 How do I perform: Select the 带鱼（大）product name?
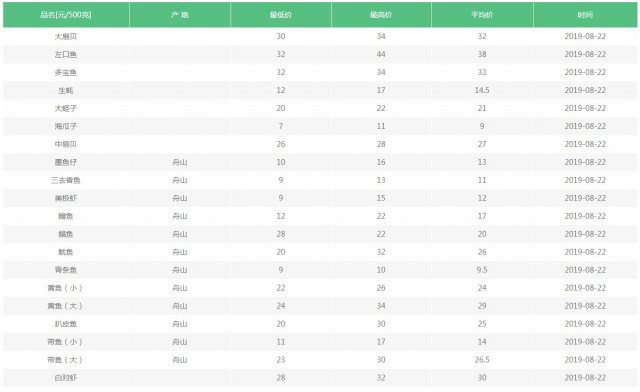66,360
